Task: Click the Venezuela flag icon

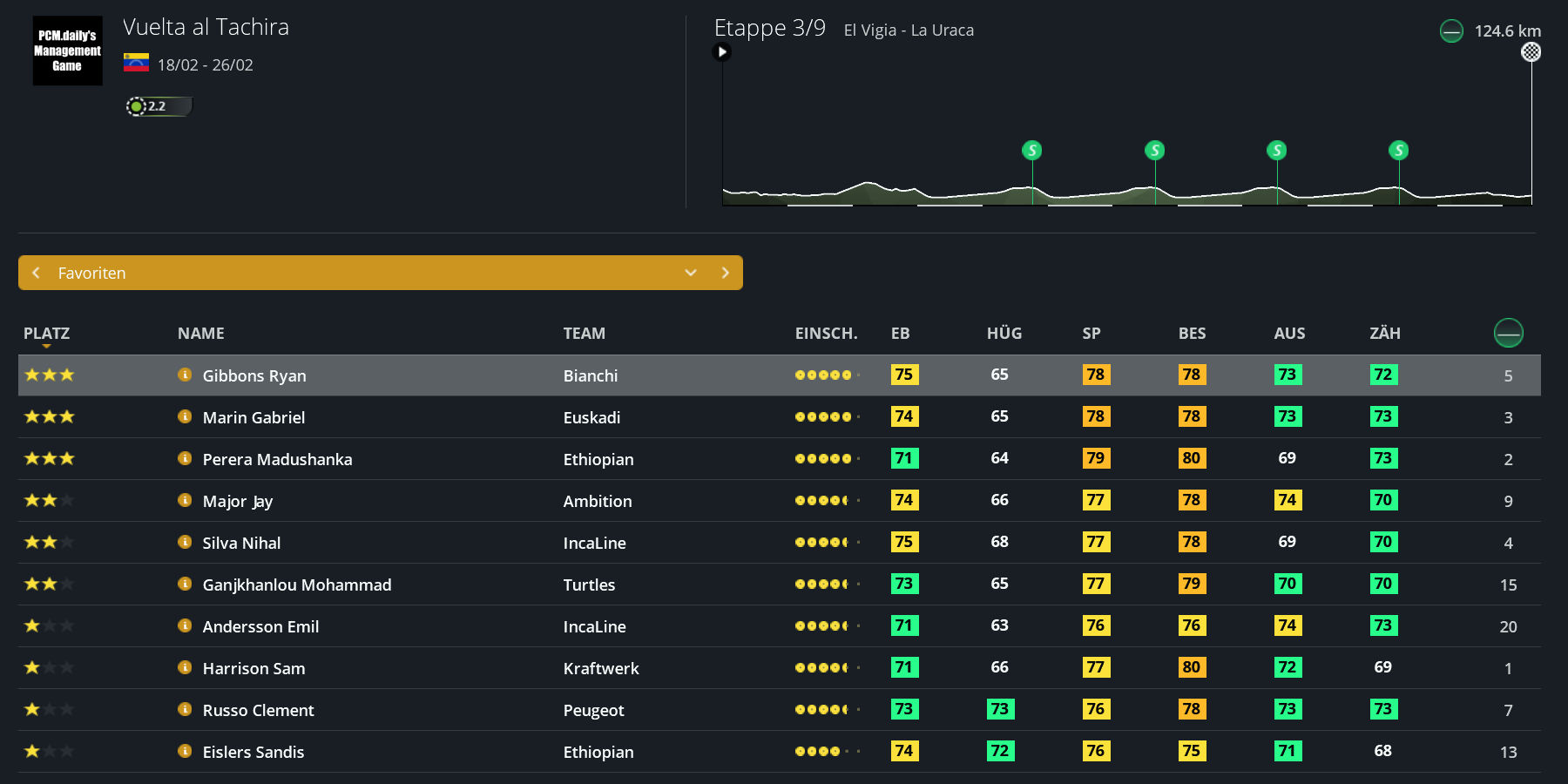Action: coord(136,63)
